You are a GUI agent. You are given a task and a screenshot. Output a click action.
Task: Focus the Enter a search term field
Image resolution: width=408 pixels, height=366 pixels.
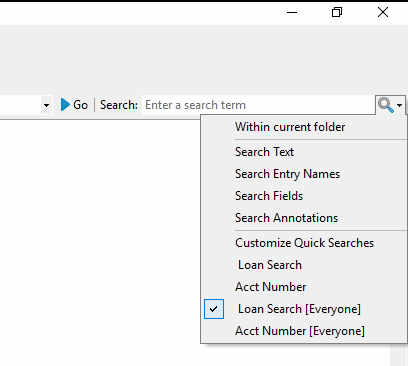click(x=259, y=105)
